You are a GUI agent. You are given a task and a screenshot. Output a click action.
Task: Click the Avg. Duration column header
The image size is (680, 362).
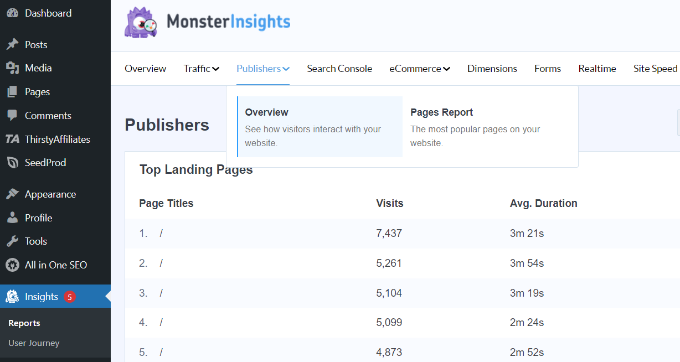coord(543,203)
